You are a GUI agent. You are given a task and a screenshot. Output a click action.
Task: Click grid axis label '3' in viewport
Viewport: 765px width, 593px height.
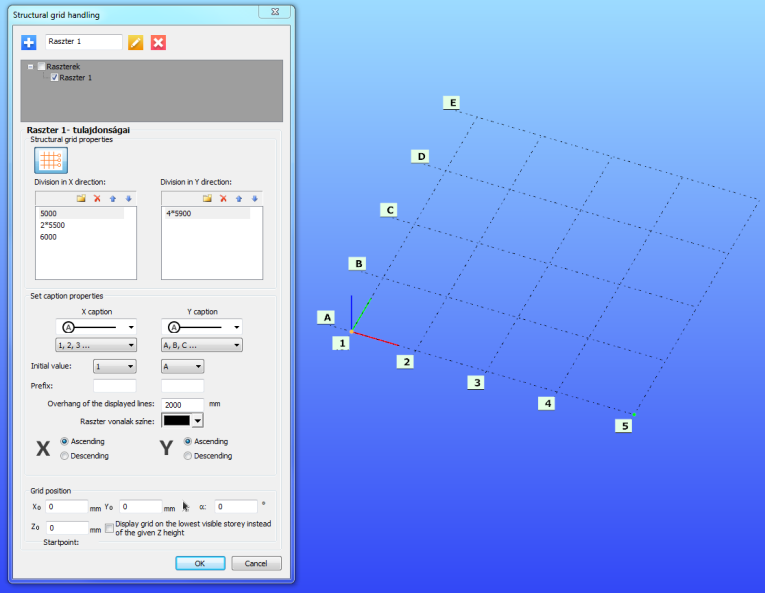(x=477, y=383)
